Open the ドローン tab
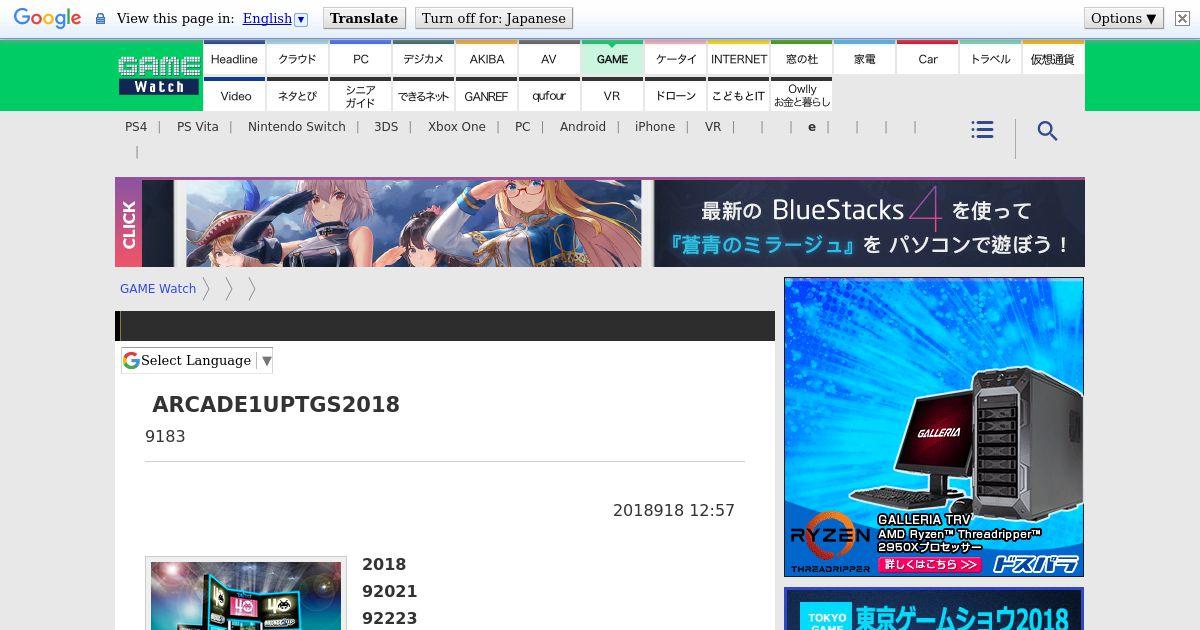The image size is (1200, 630). pyautogui.click(x=675, y=95)
